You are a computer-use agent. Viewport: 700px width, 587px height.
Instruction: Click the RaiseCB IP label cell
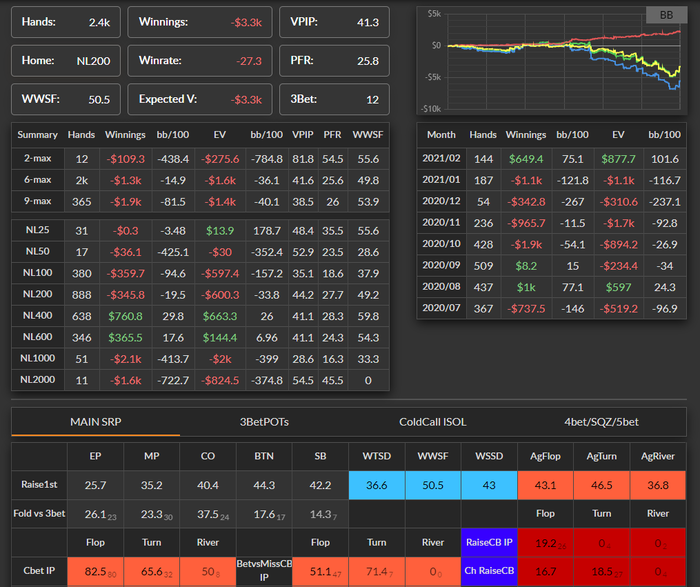(489, 542)
